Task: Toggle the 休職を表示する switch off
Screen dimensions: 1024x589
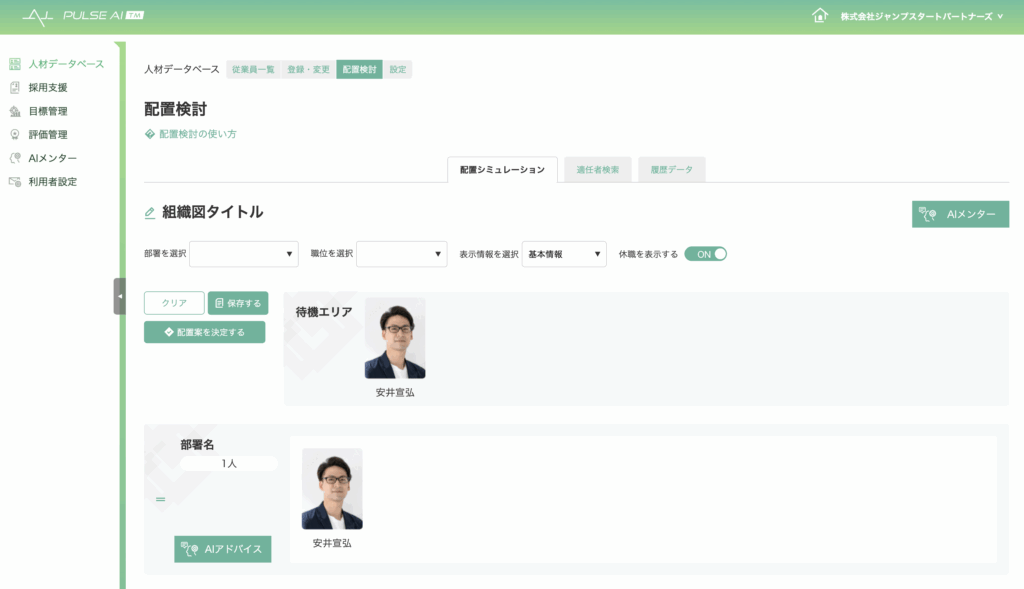Action: coord(705,254)
